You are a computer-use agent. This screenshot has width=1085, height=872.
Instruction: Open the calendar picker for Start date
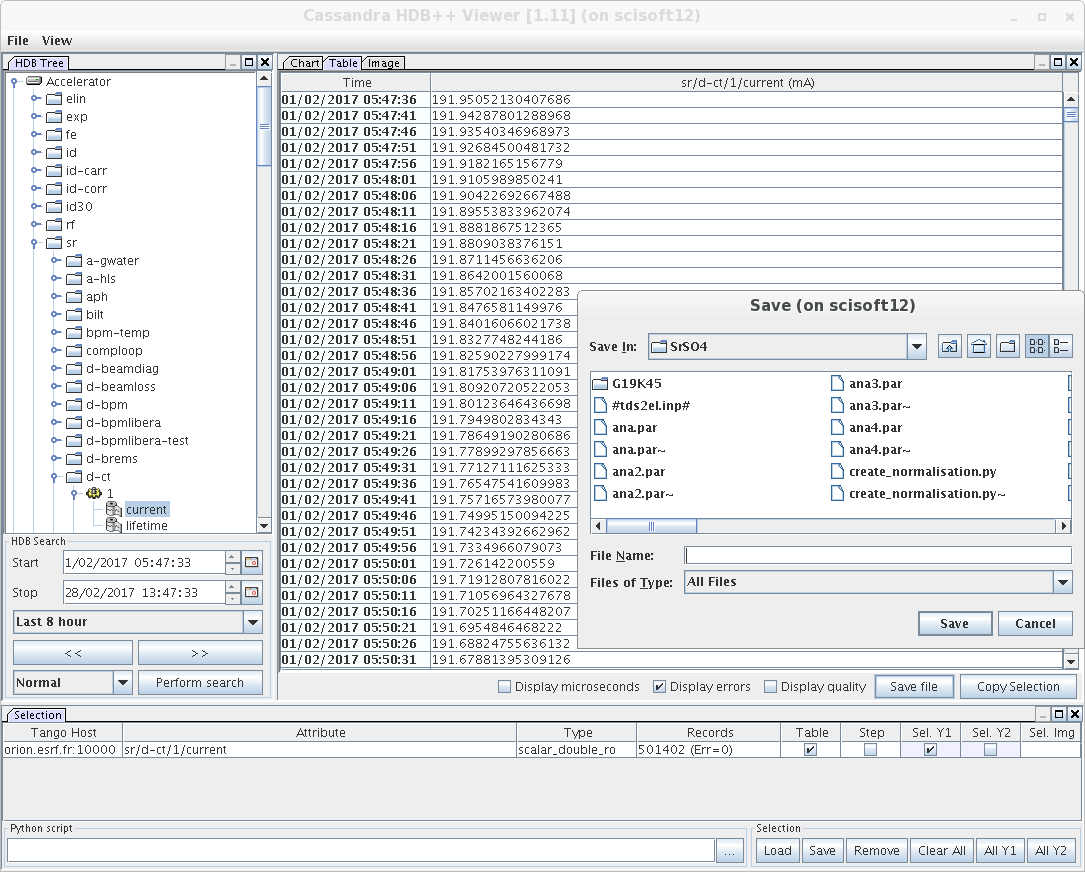click(x=252, y=563)
